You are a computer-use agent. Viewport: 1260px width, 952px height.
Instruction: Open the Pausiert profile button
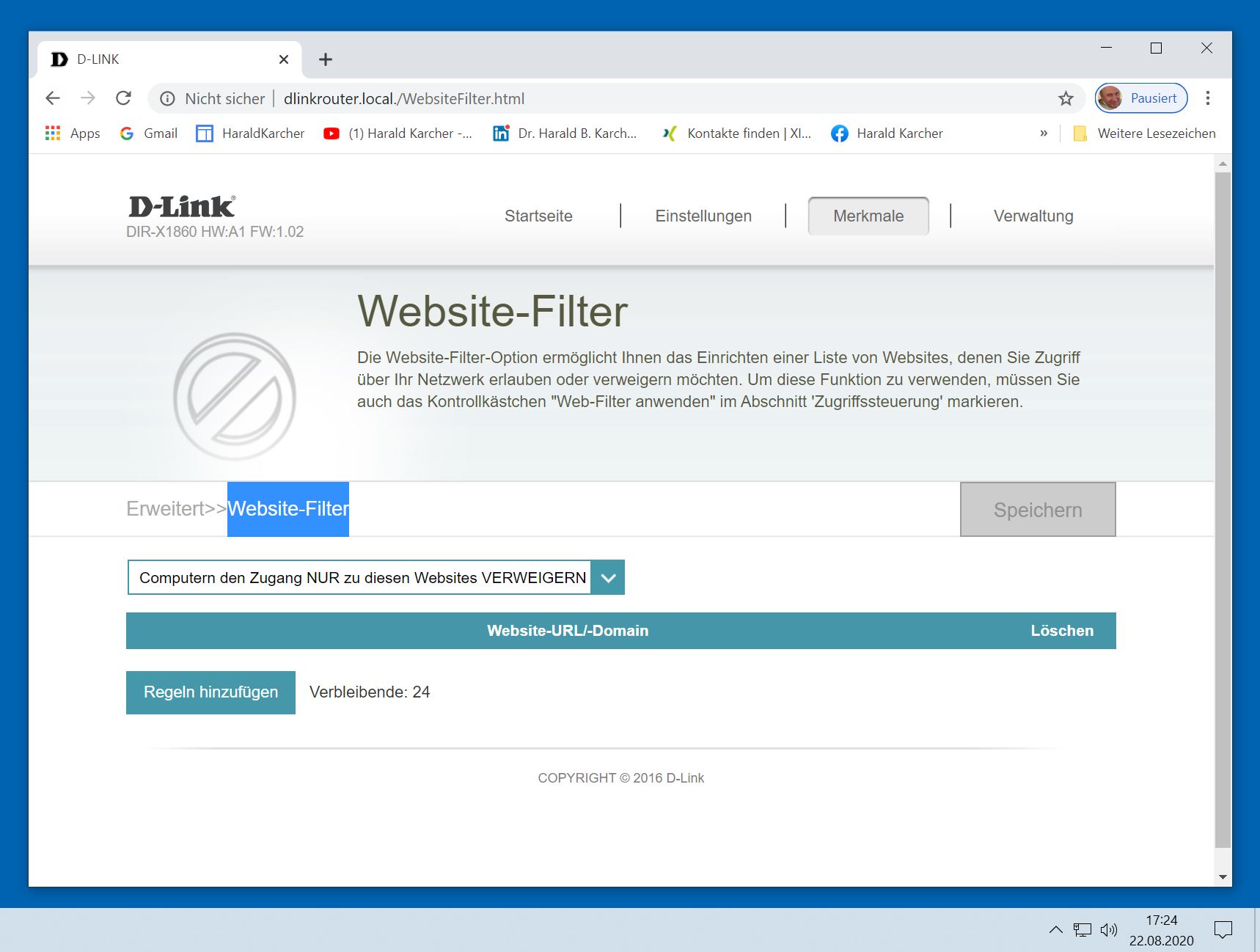click(x=1141, y=98)
